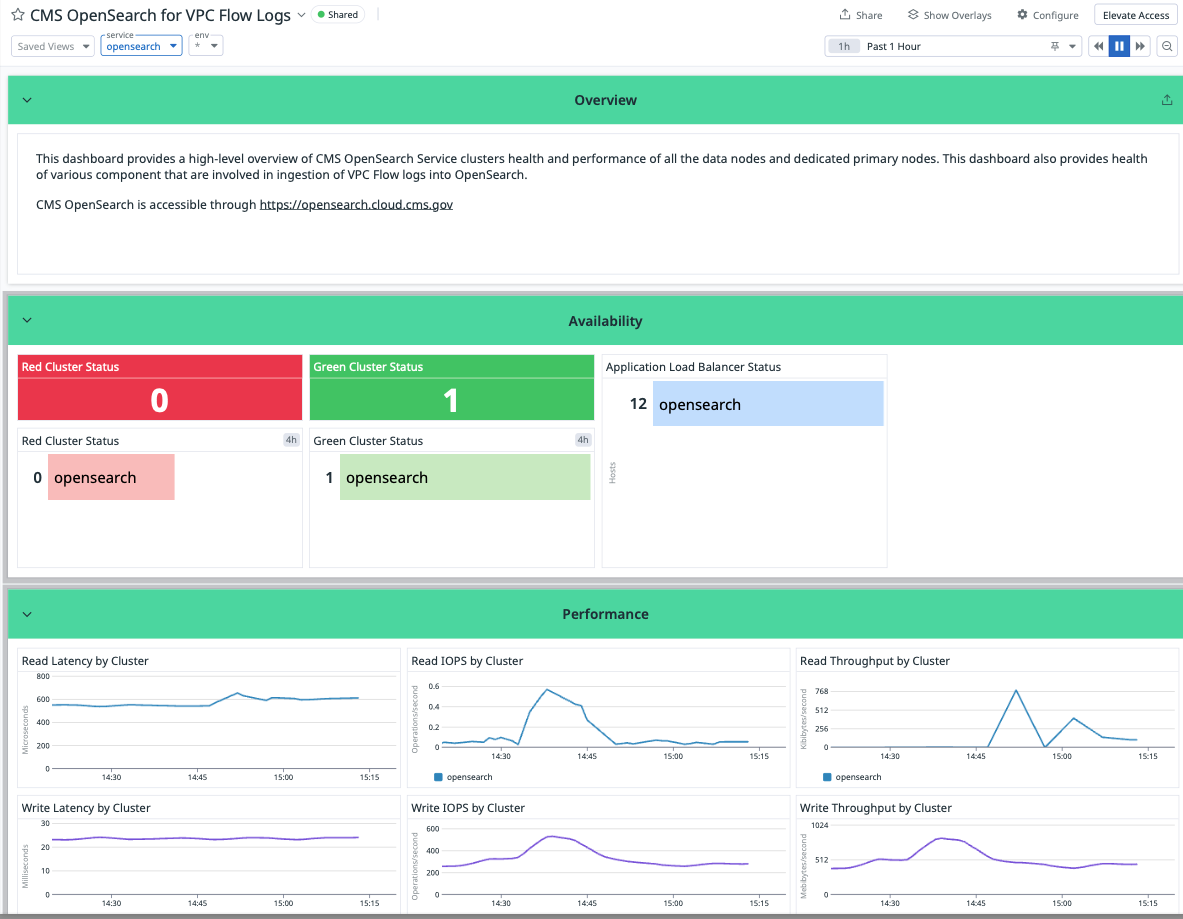Click the pink opensearch bar in Red Cluster Status
The height and width of the screenshot is (919, 1183).
111,477
